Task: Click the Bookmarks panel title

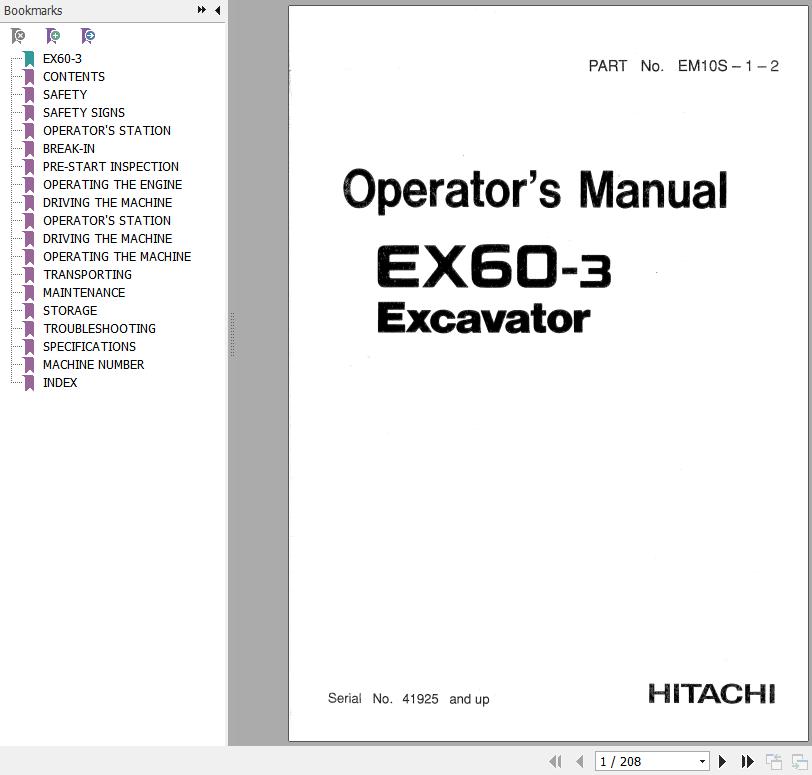Action: click(33, 10)
